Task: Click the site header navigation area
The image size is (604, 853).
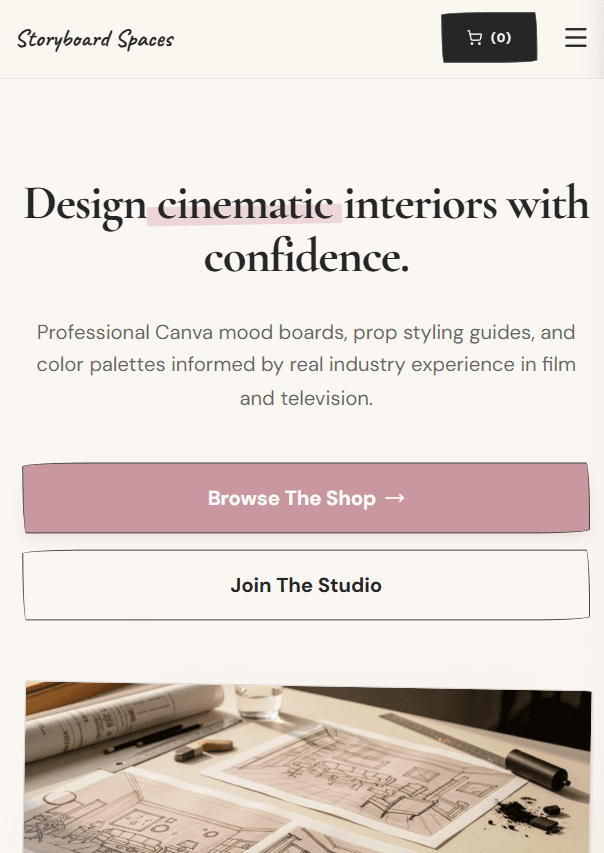Action: point(300,38)
